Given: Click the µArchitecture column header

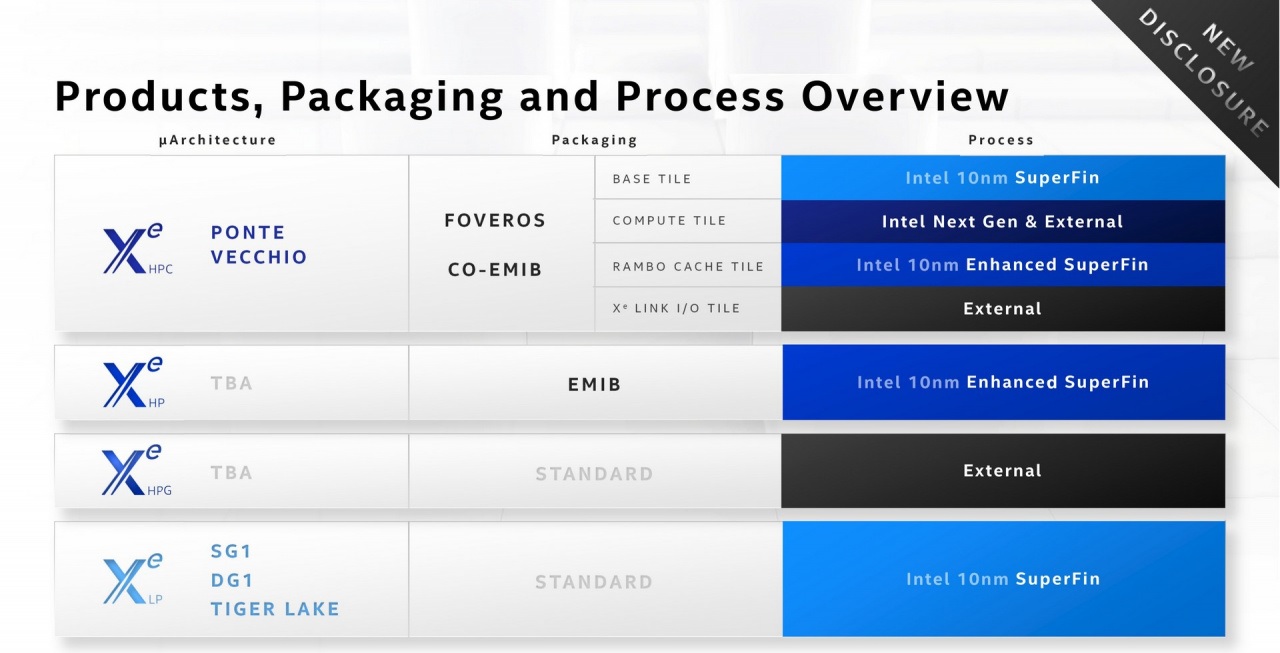Looking at the screenshot, I should point(217,140).
